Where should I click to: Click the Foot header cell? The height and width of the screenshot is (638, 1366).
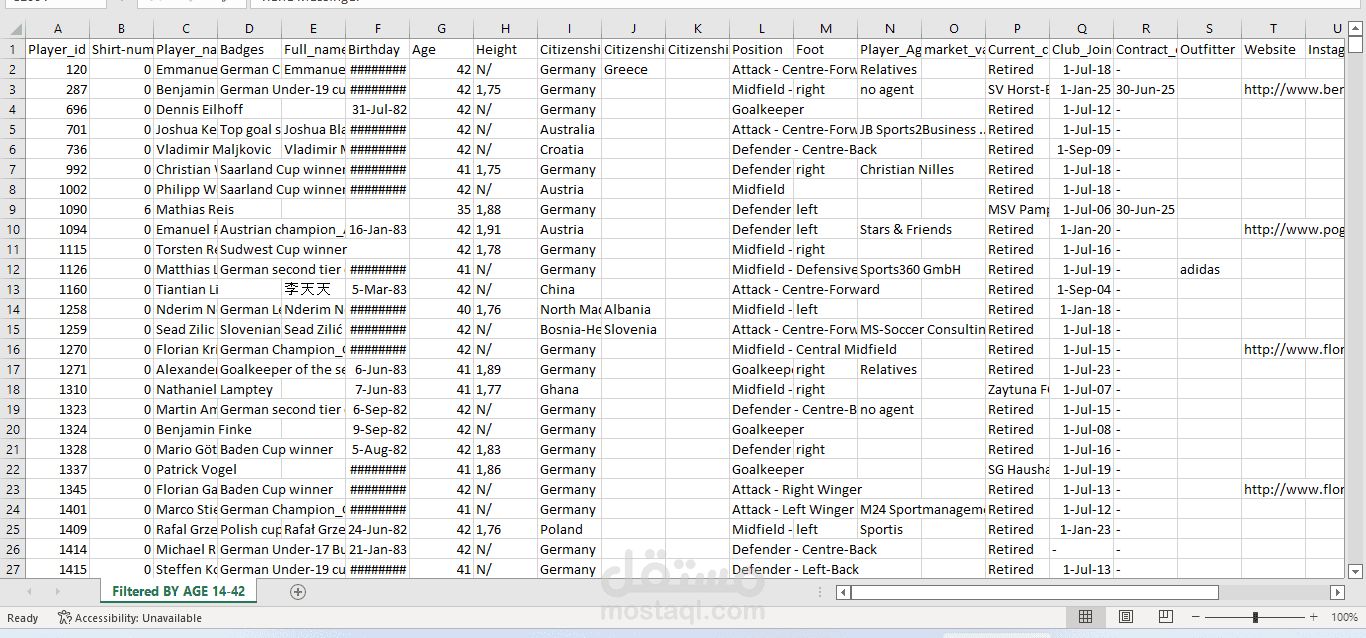point(826,49)
